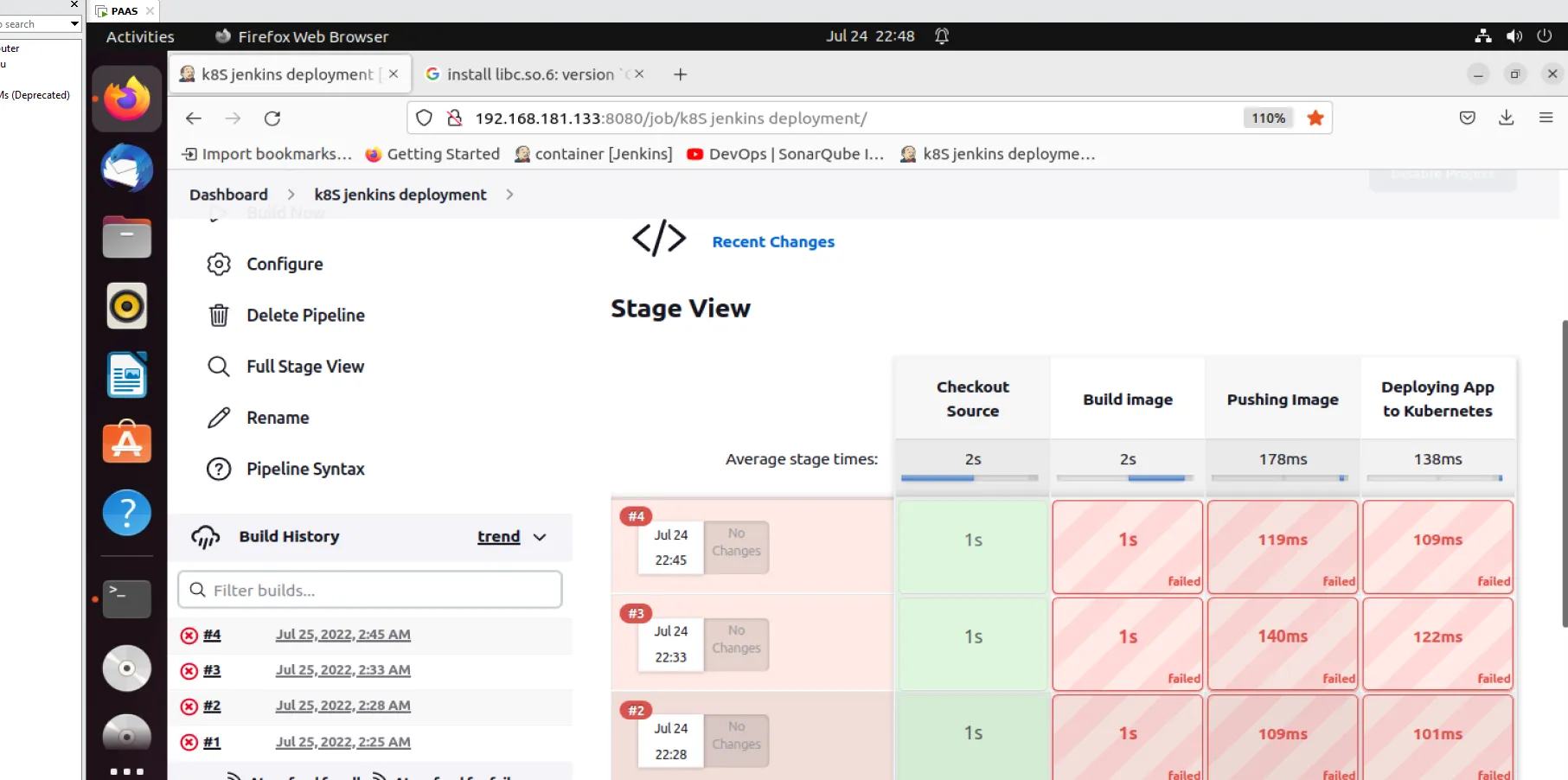Go back with the browser back arrow

point(194,118)
